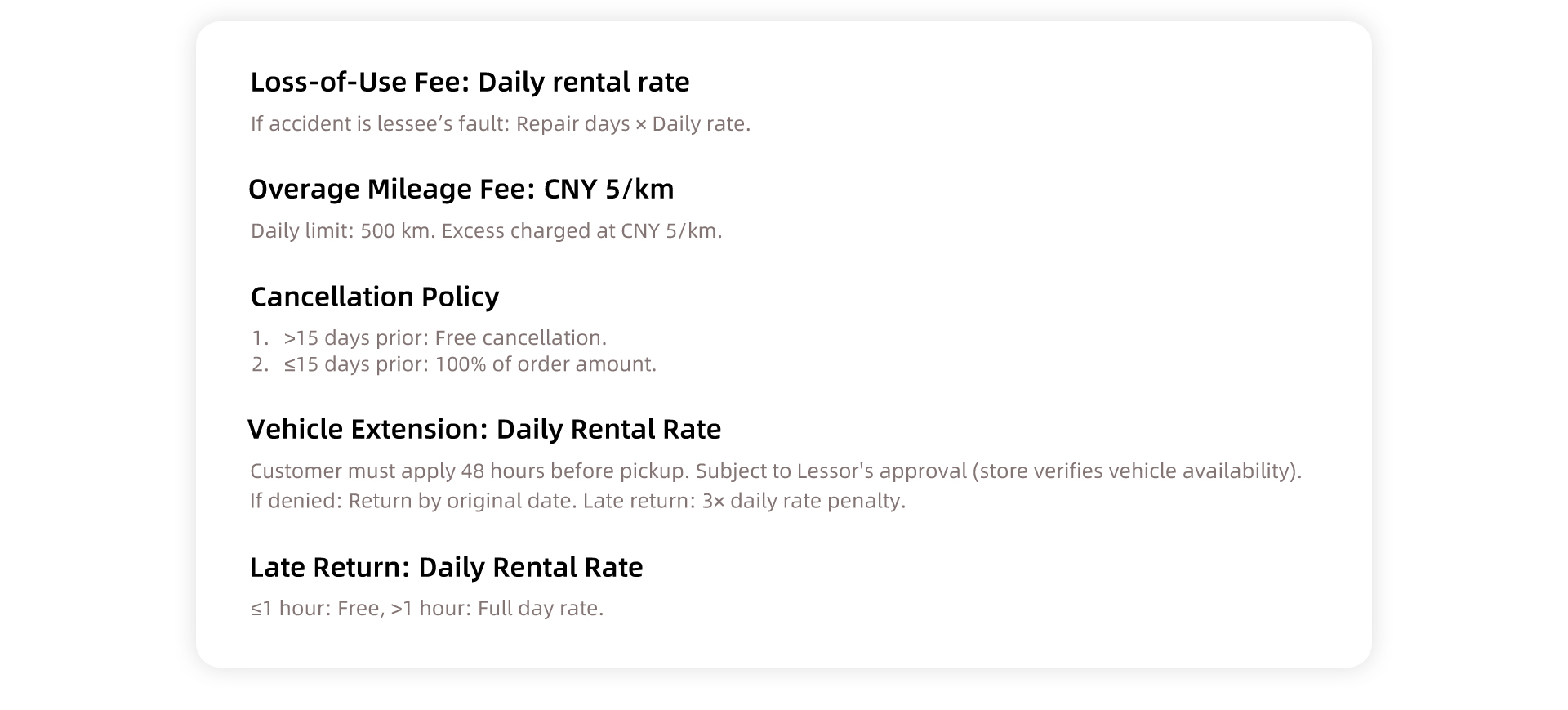Click the store verifies vehicle availability text
This screenshot has height=710, width=1568.
click(1136, 471)
